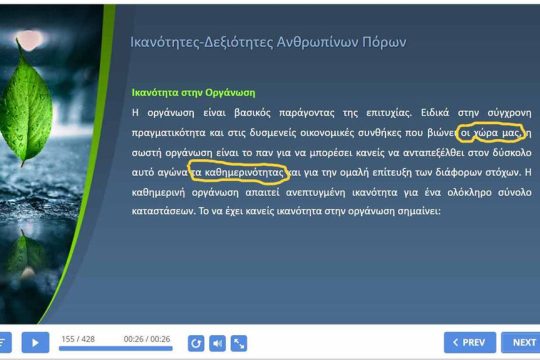Click the text line starting 'Η οργάνωση είναι βασικός'
Image resolution: width=540 pixels, height=360 pixels.
click(332, 113)
